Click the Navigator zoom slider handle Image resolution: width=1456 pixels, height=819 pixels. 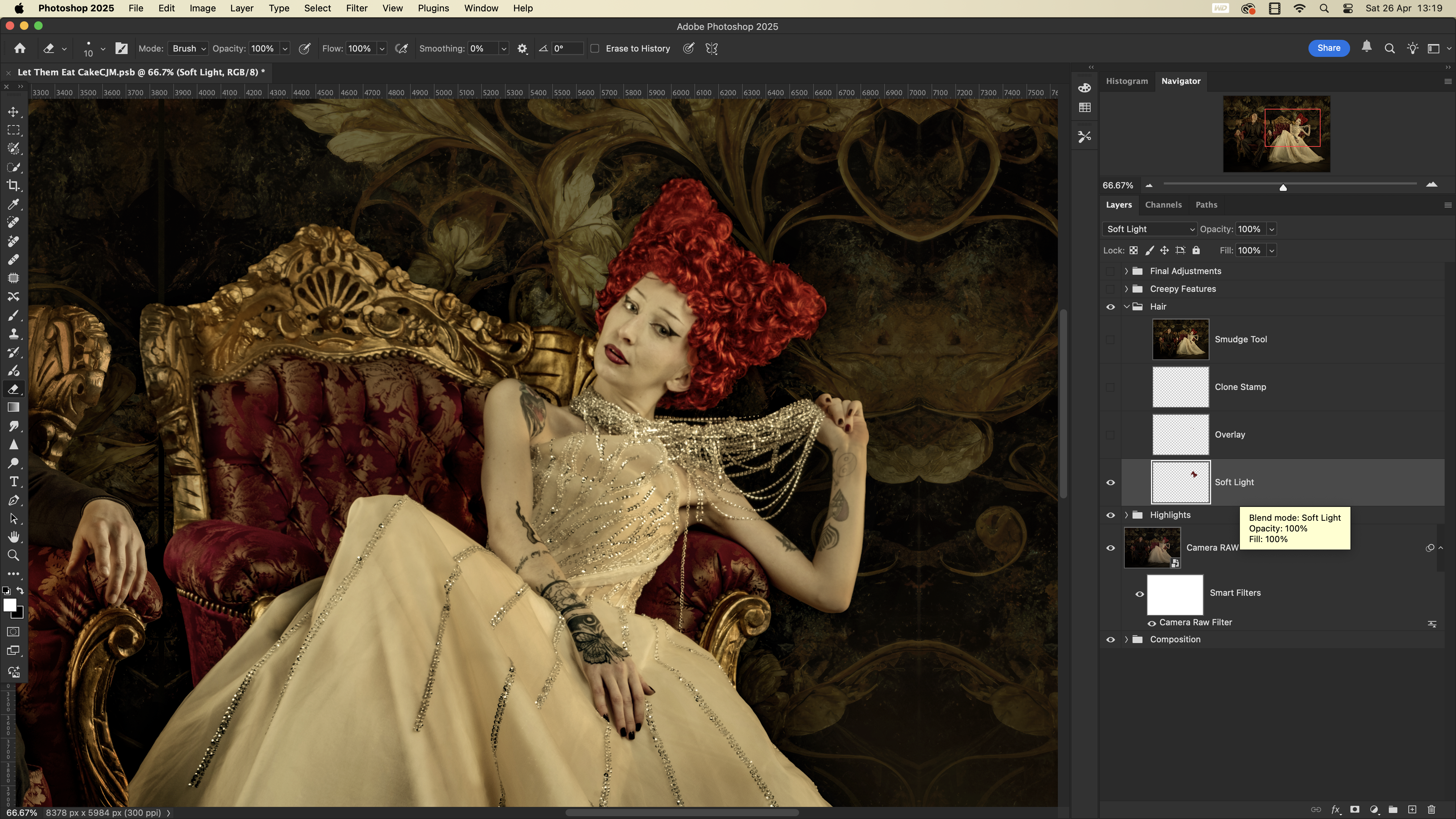tap(1283, 187)
